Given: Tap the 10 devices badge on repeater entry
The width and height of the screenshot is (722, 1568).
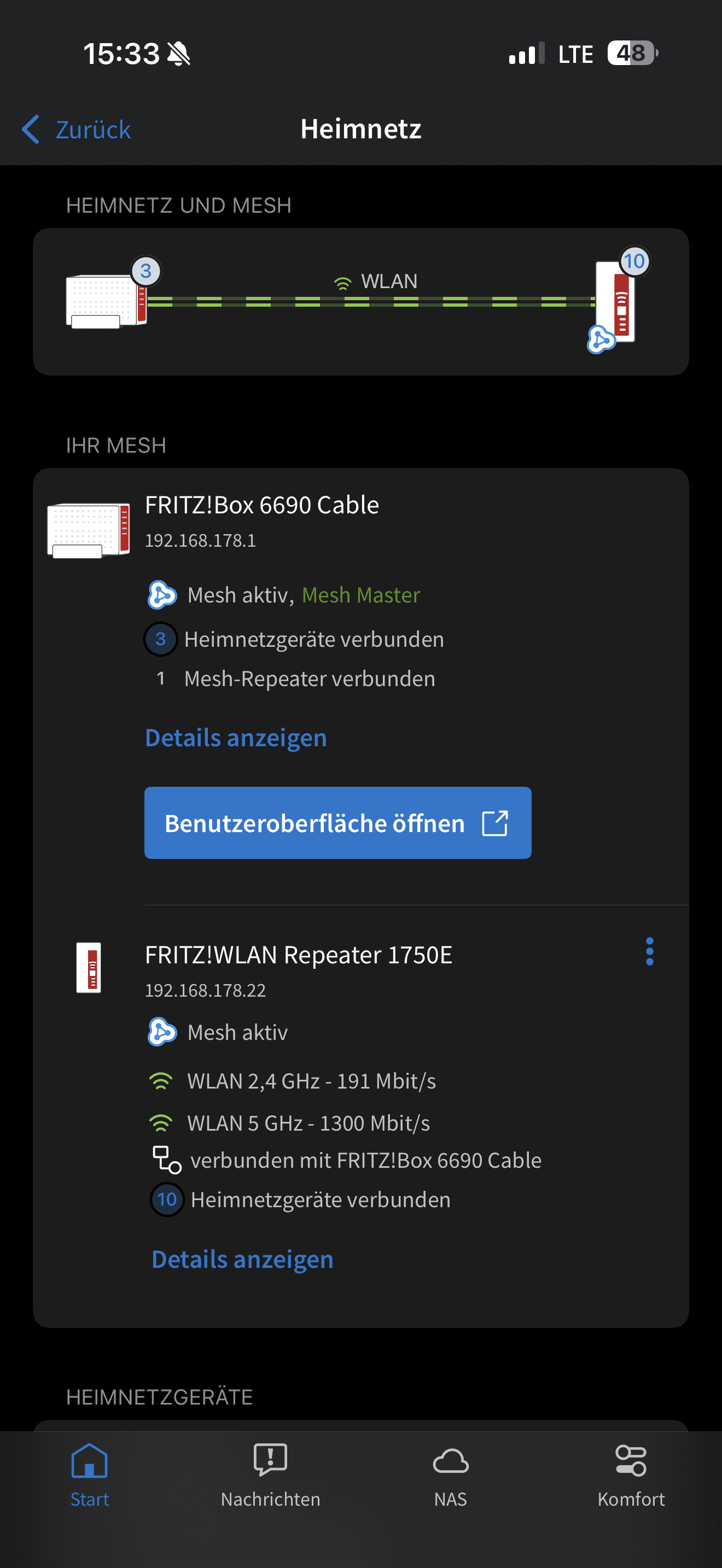Looking at the screenshot, I should click(x=167, y=1200).
